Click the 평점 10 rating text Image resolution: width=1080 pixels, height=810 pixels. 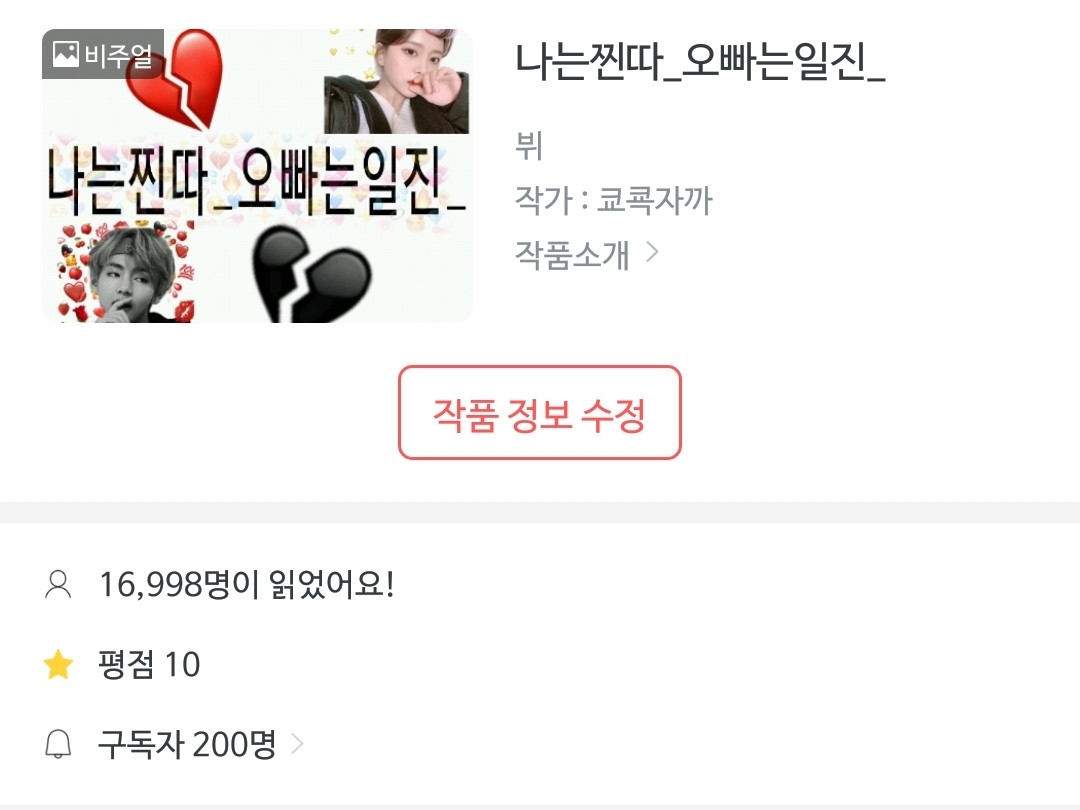pos(149,665)
